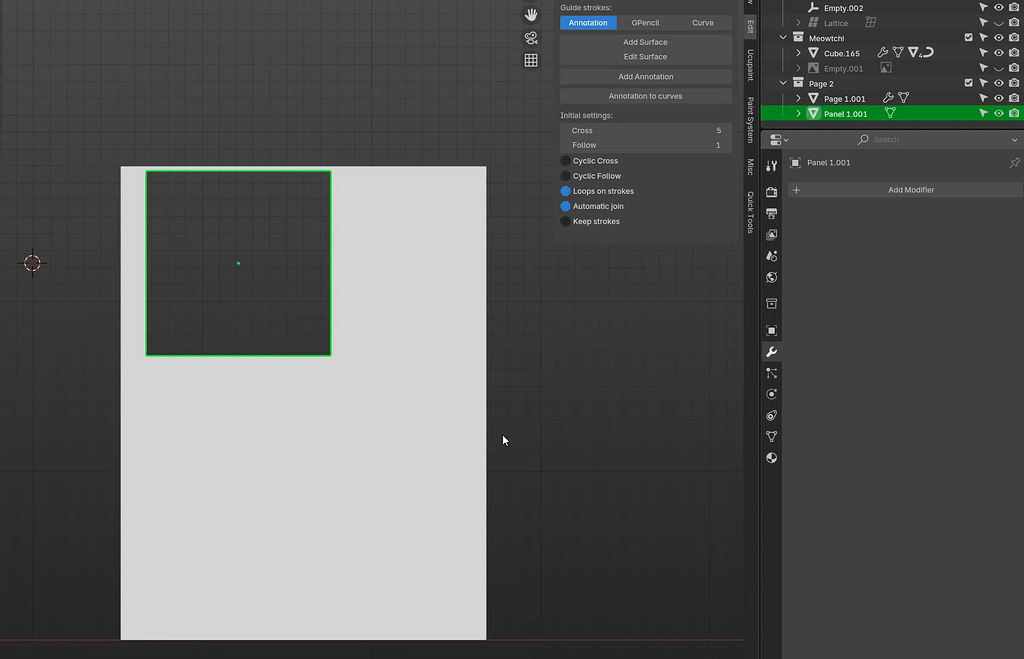
Task: Show hidden Lattice object in viewport
Action: coord(999,22)
